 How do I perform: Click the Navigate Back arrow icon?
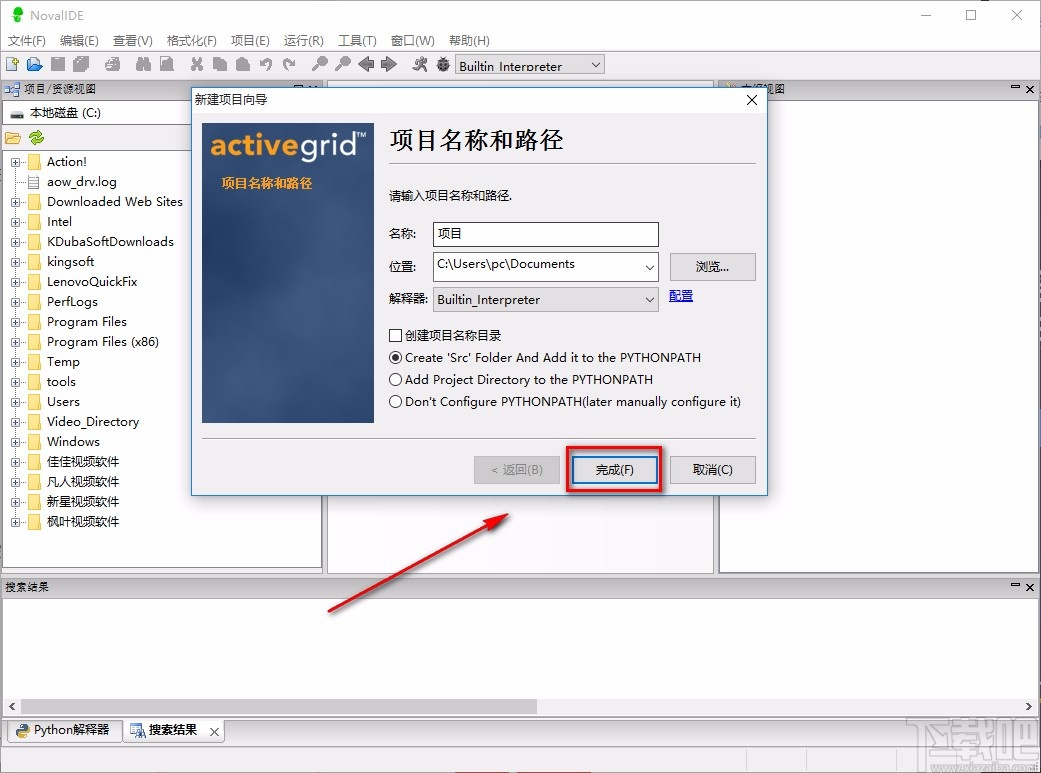tap(366, 64)
